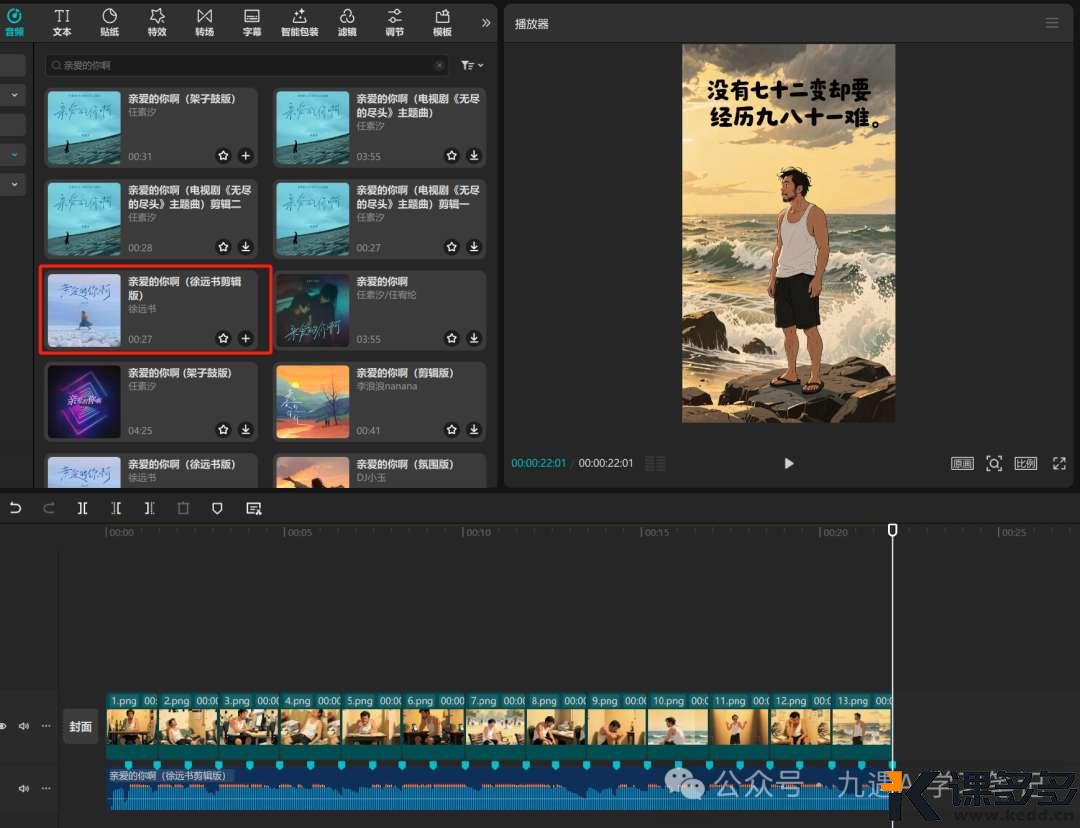Download the 03:55 任素汐/任宥纶 song
Viewport: 1080px width, 828px height.
[x=474, y=339]
